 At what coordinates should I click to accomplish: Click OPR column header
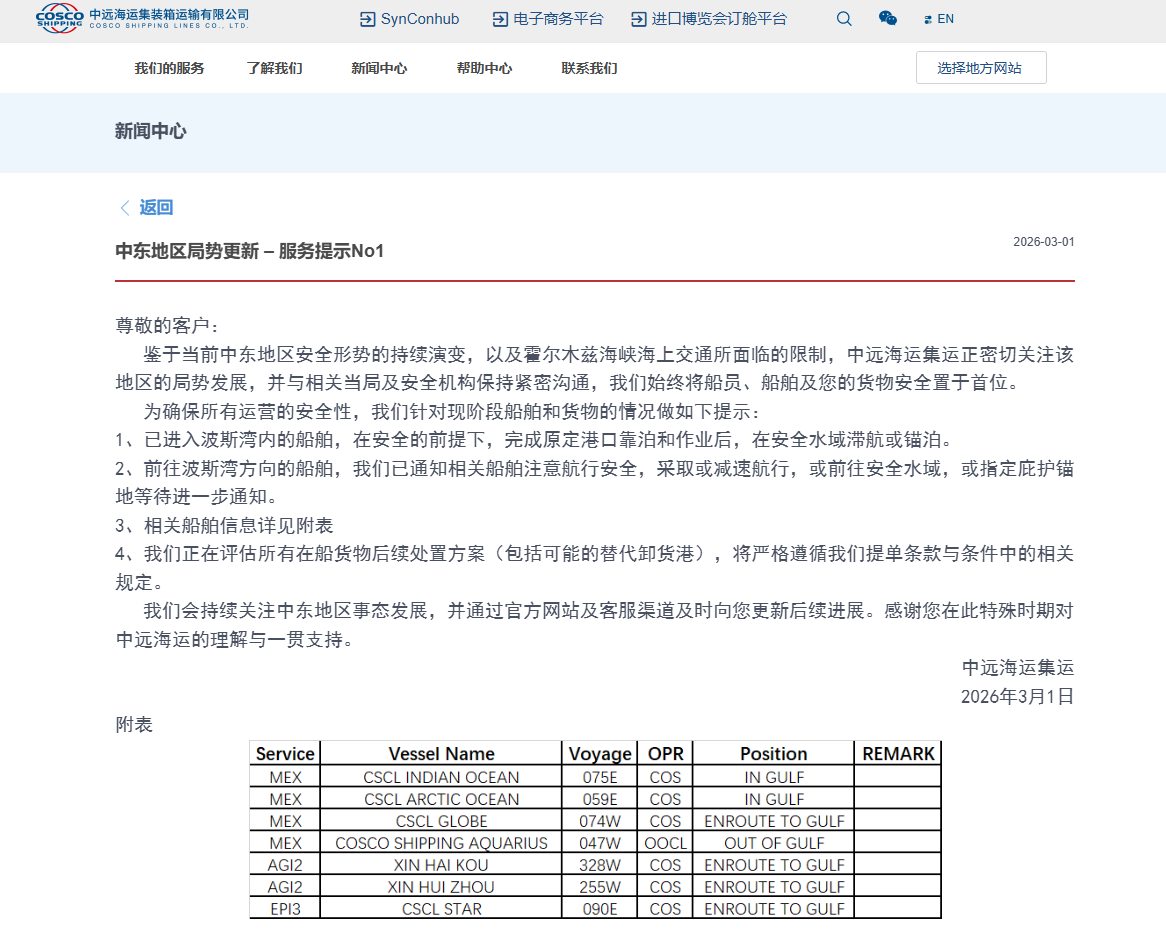(665, 753)
